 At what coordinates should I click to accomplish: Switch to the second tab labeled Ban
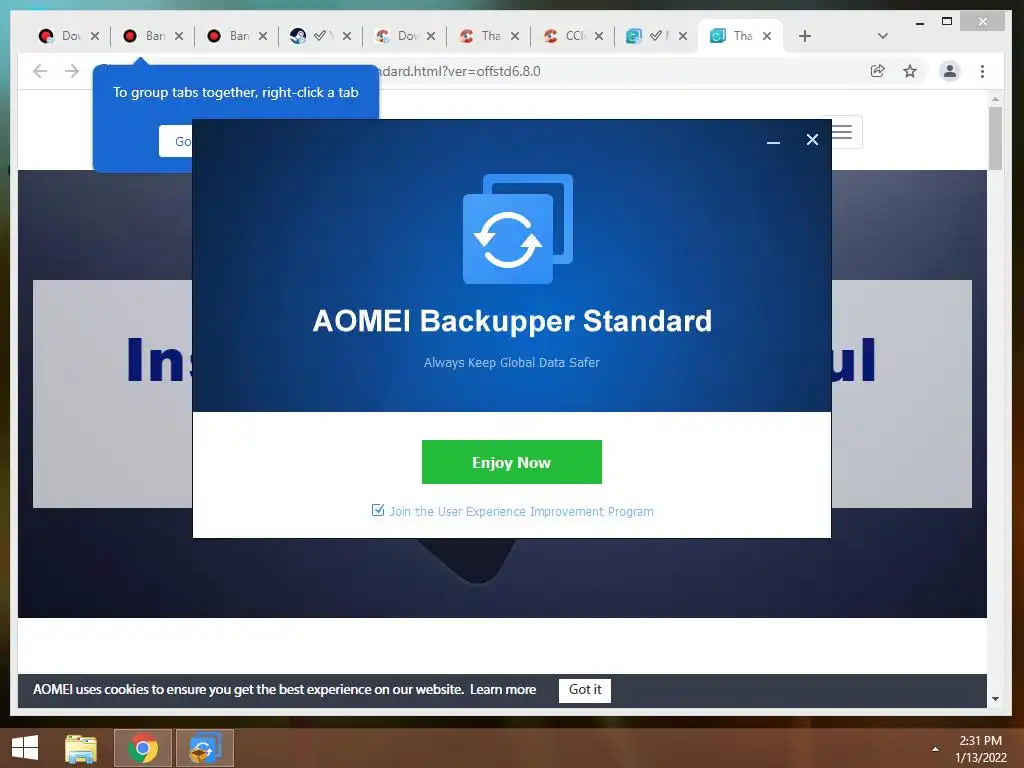coord(145,36)
